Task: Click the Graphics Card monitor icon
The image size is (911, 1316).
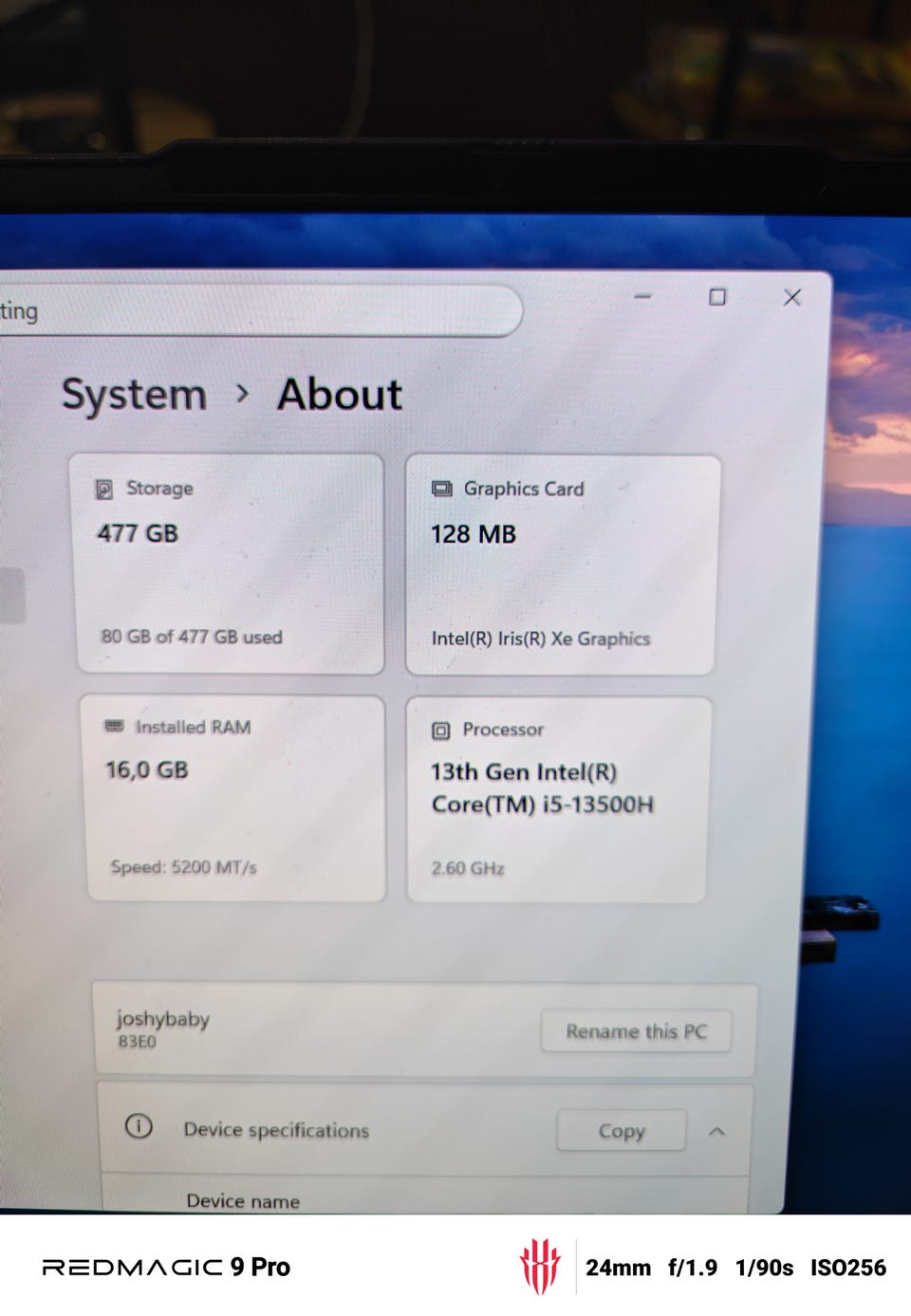Action: pos(442,489)
